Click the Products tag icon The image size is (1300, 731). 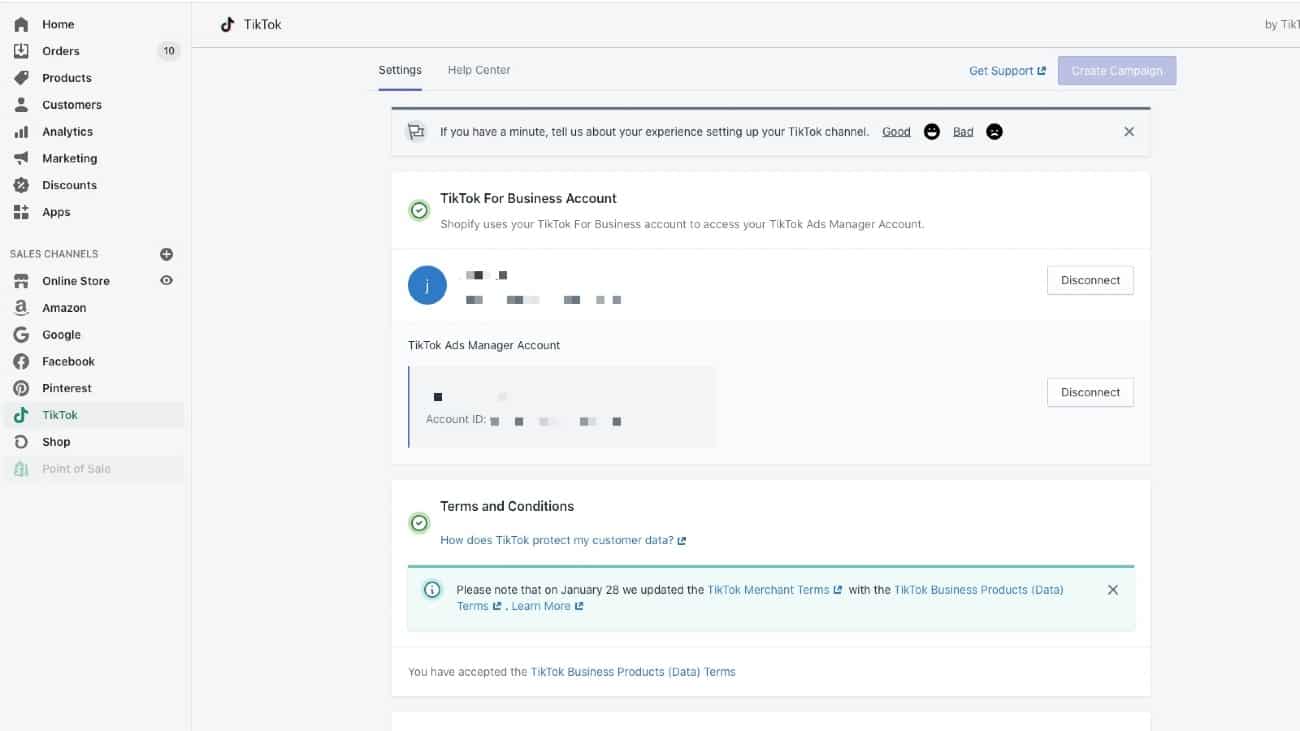click(x=21, y=78)
